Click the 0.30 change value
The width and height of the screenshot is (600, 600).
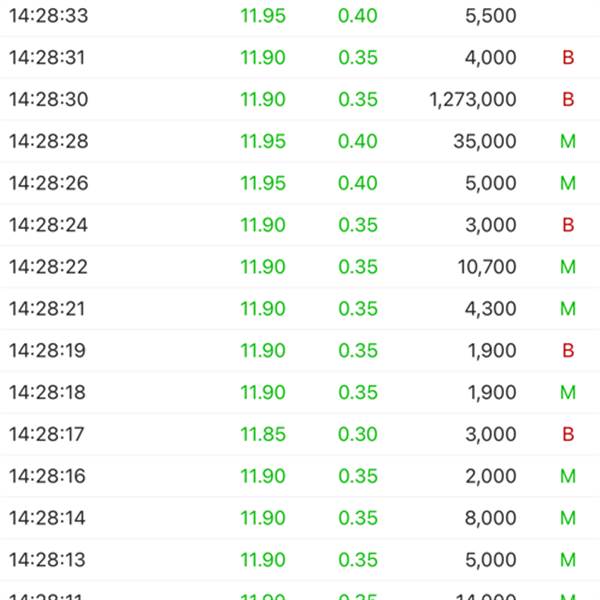358,434
